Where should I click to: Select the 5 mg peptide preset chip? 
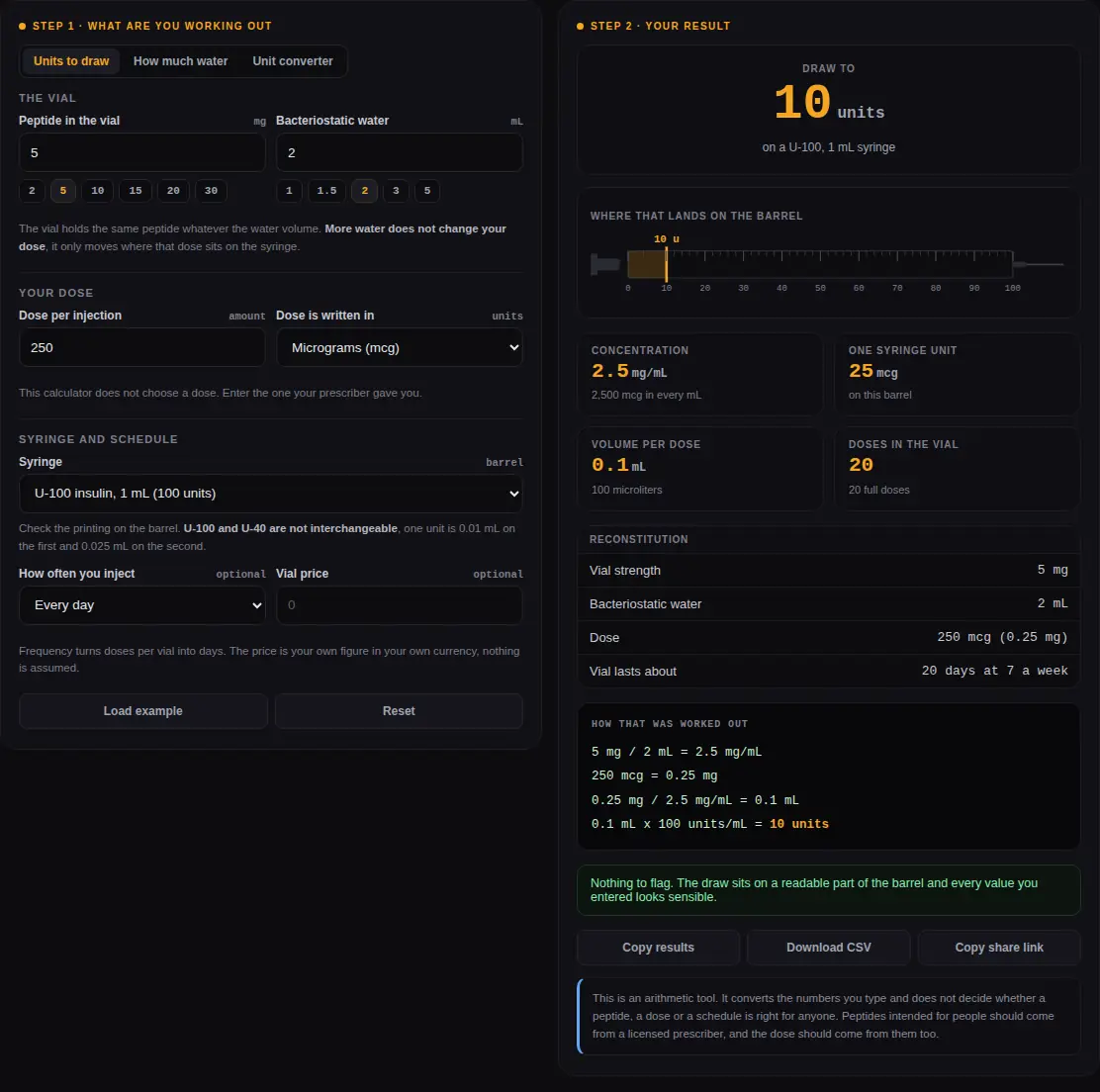tap(63, 191)
